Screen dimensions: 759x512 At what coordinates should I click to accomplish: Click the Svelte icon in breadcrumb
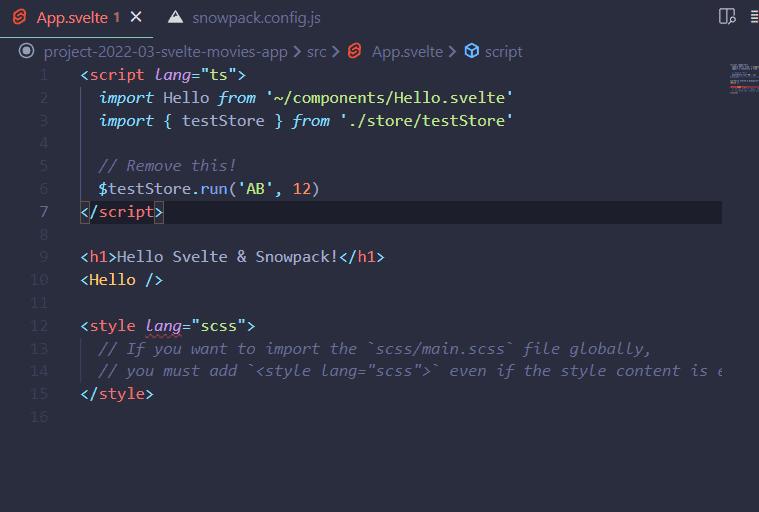click(355, 51)
